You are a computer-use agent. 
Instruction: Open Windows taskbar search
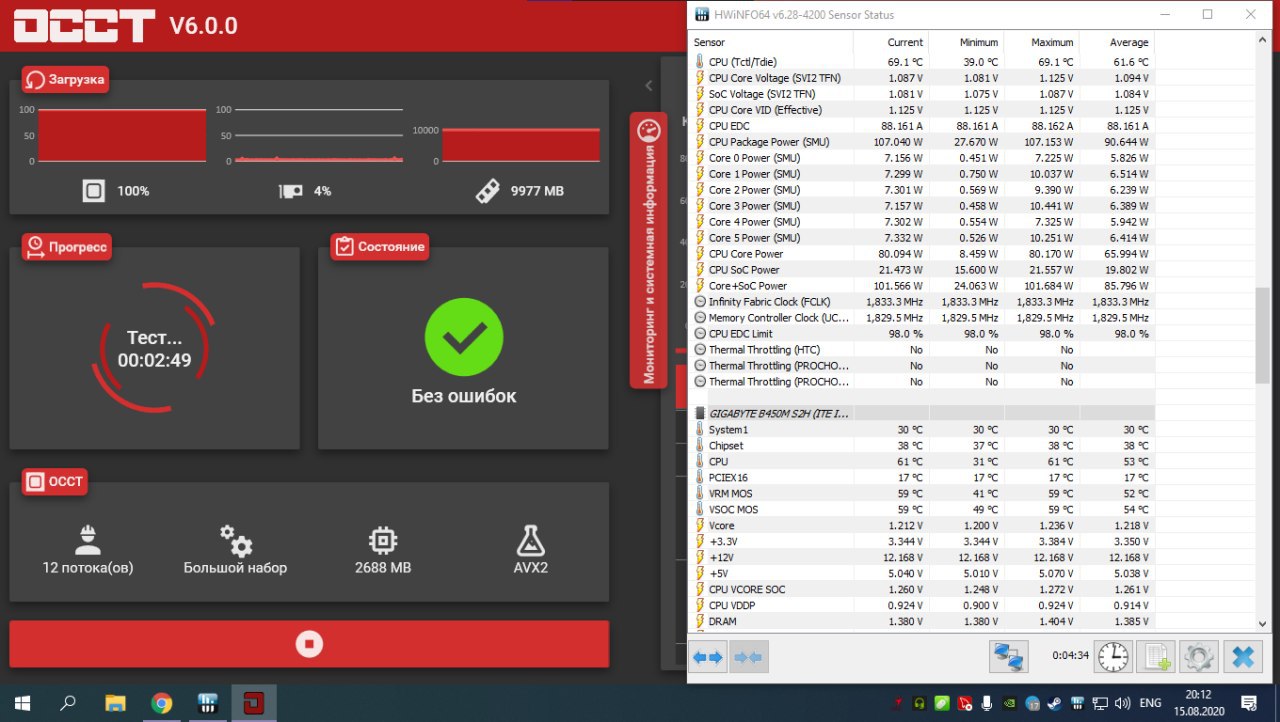coord(68,703)
